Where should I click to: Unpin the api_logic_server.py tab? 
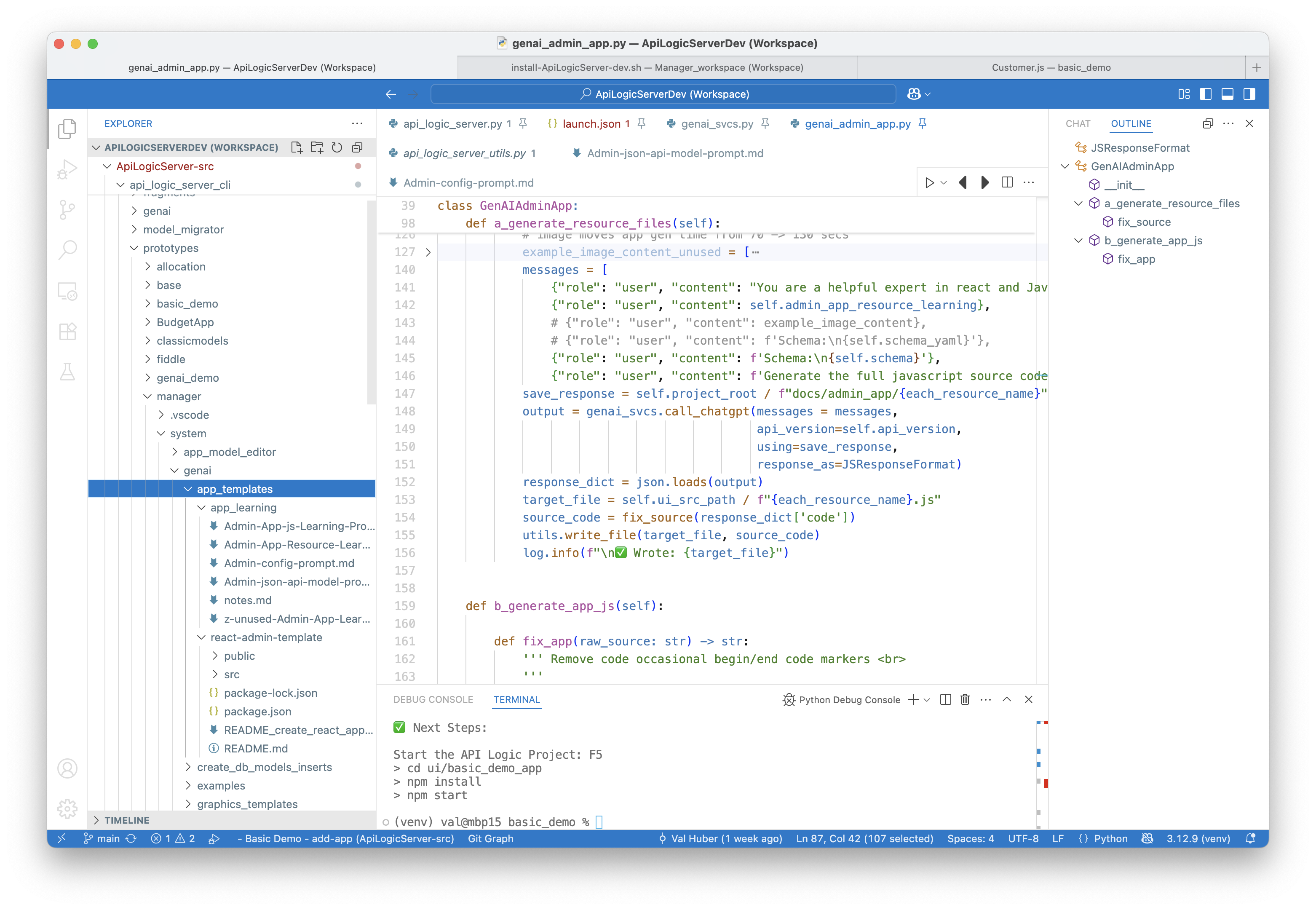click(523, 124)
